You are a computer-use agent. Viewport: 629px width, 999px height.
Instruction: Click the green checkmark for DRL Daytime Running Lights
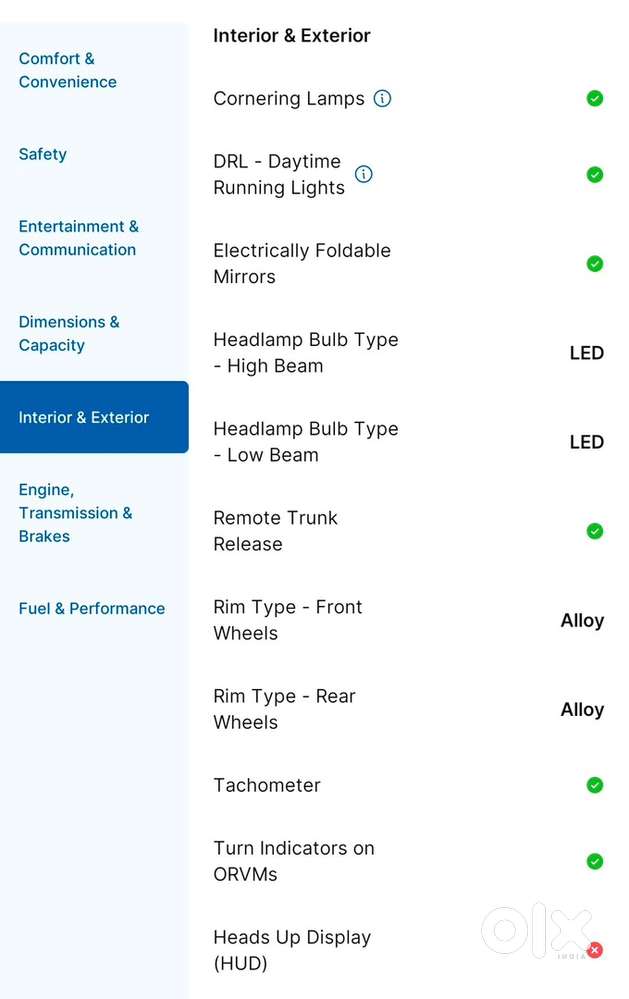[x=595, y=175]
